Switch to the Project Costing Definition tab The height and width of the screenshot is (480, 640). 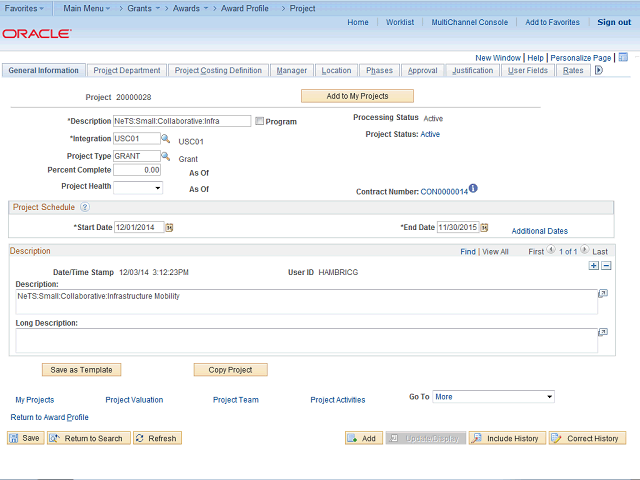[218, 71]
